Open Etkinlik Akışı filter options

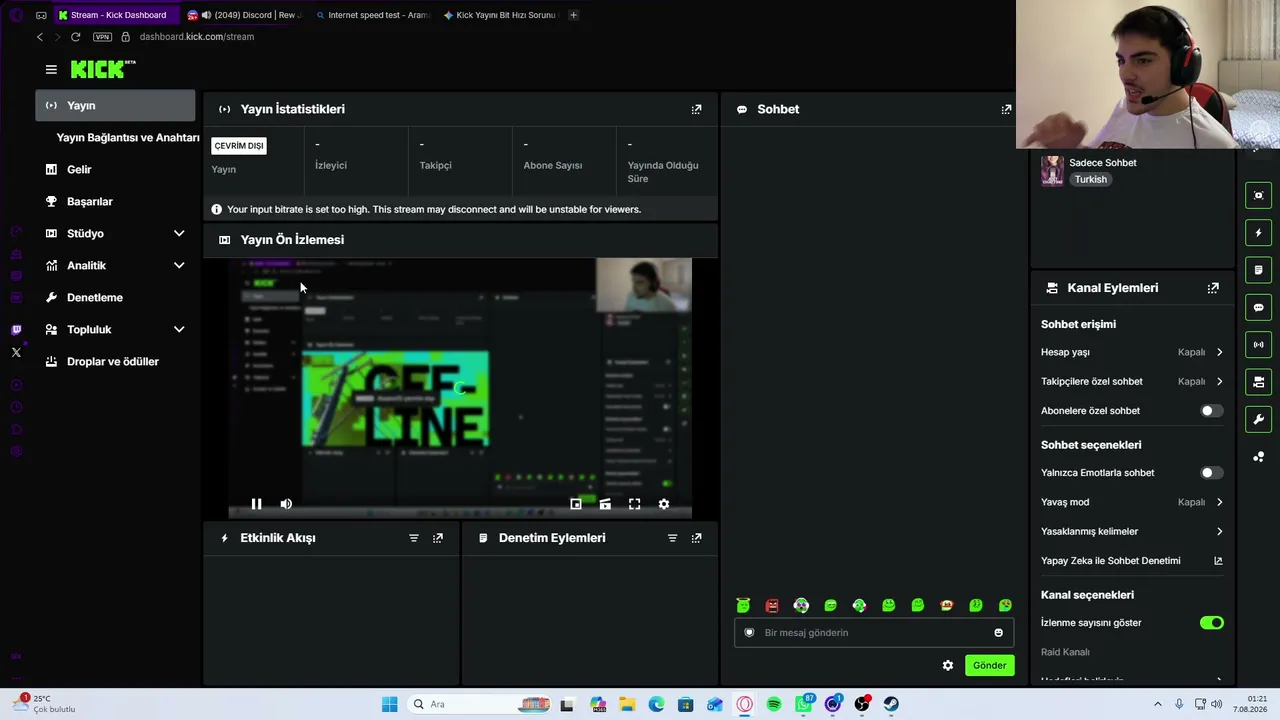click(413, 538)
